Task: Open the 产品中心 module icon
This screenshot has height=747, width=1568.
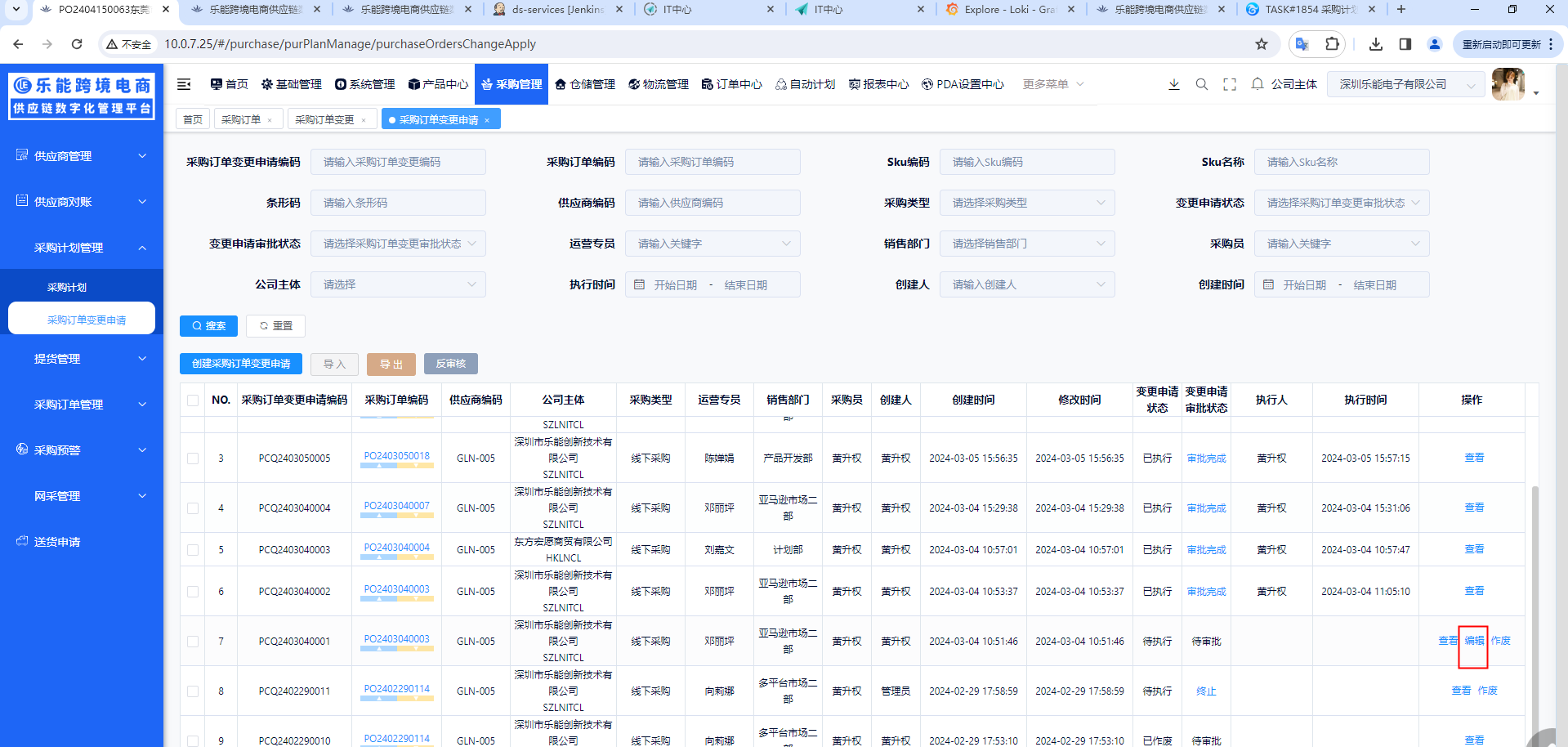Action: click(415, 83)
